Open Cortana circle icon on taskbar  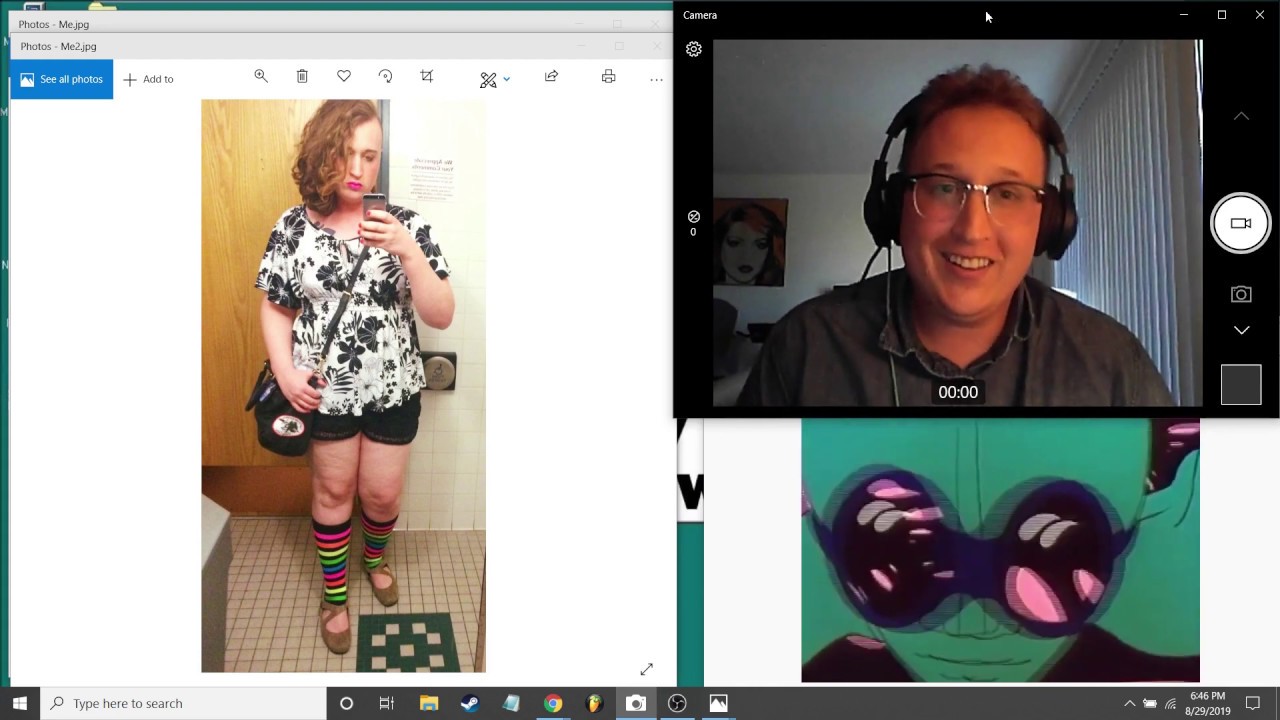coord(346,703)
